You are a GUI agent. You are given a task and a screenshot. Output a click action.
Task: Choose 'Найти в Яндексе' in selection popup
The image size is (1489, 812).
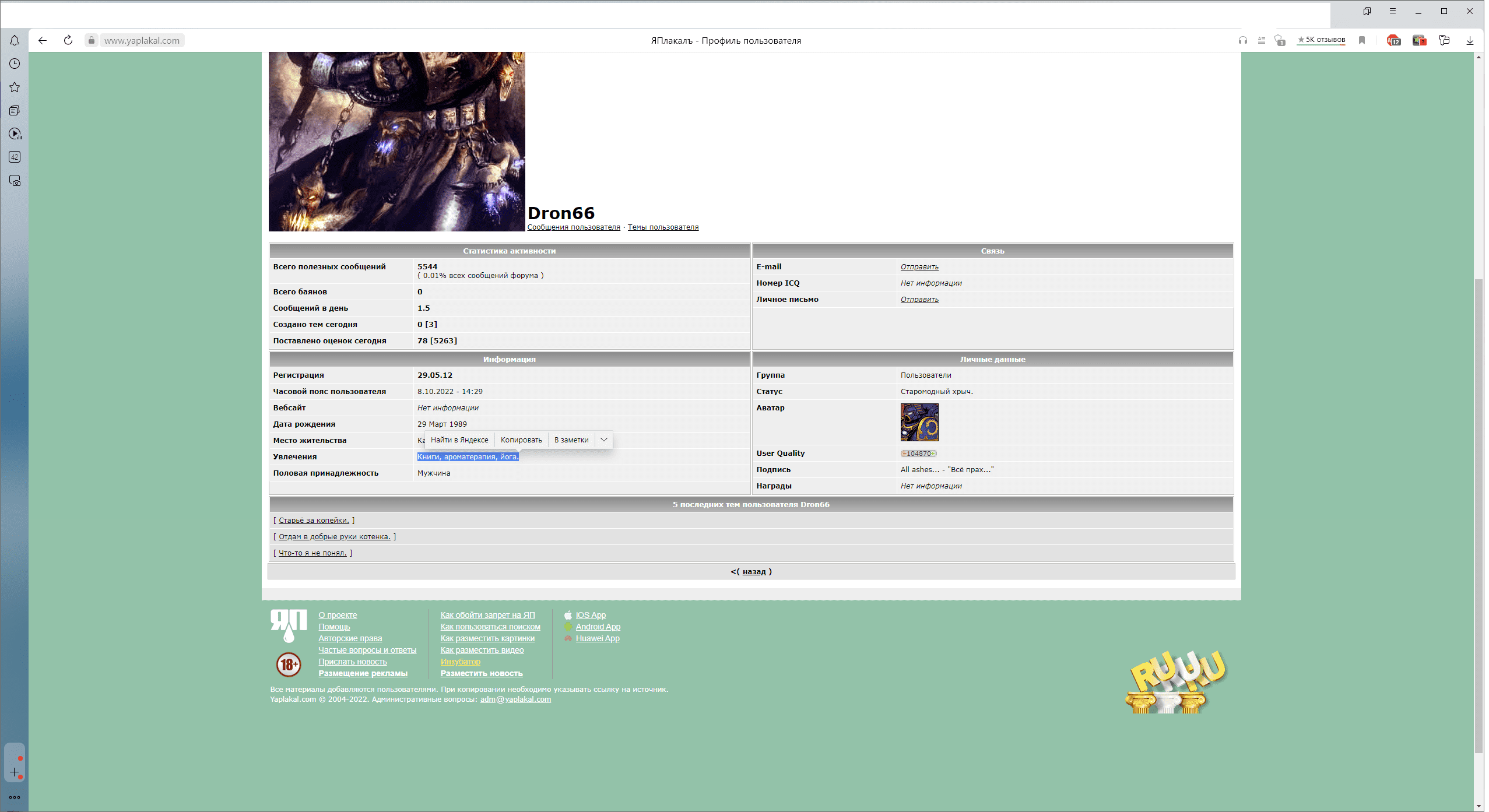click(x=459, y=440)
